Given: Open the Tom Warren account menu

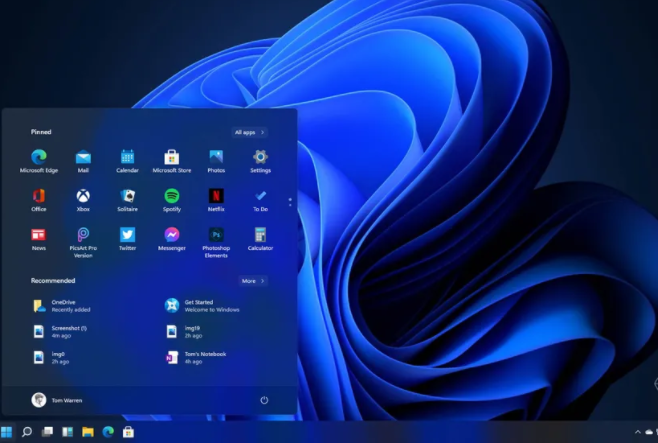Looking at the screenshot, I should pos(58,400).
